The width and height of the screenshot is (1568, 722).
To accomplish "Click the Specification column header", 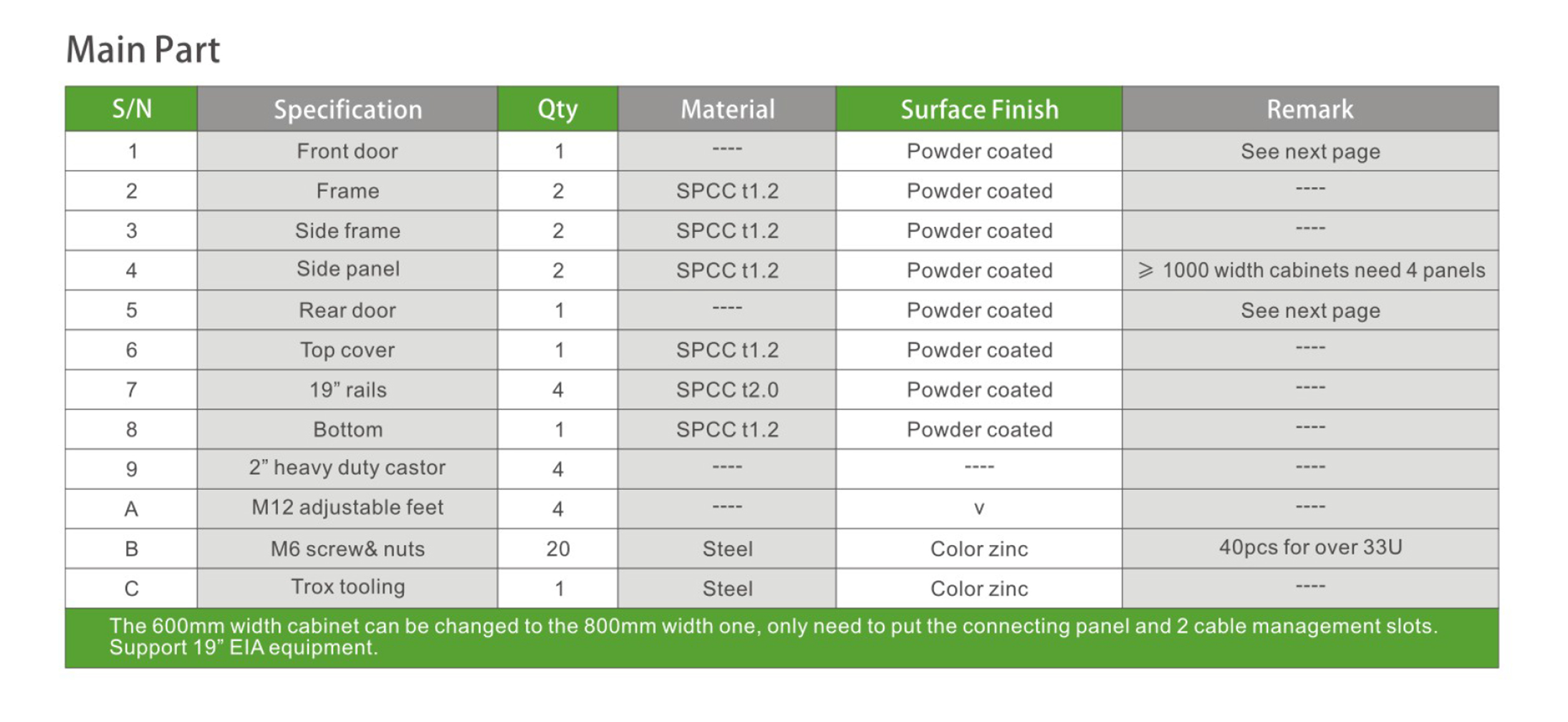I will [x=347, y=110].
